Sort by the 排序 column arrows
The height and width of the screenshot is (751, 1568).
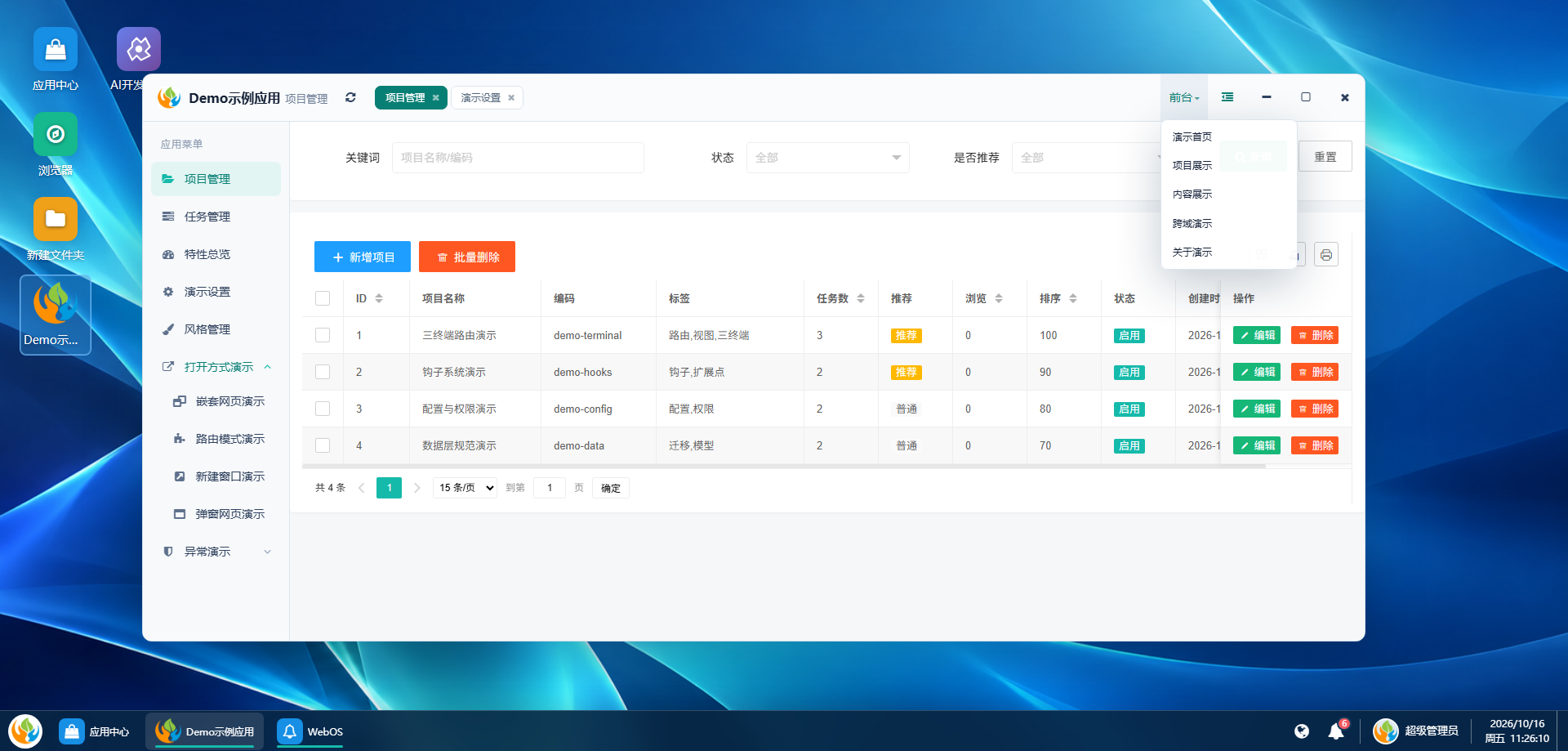click(x=1073, y=299)
